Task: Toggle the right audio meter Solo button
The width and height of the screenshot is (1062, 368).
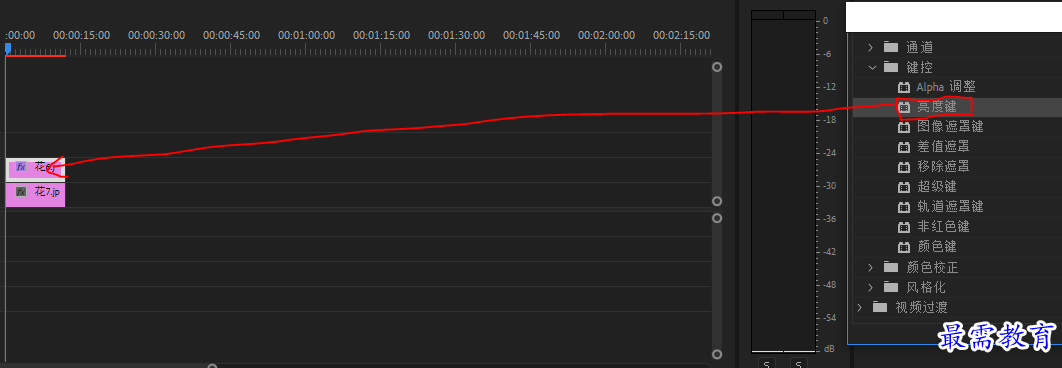Action: coord(799,365)
